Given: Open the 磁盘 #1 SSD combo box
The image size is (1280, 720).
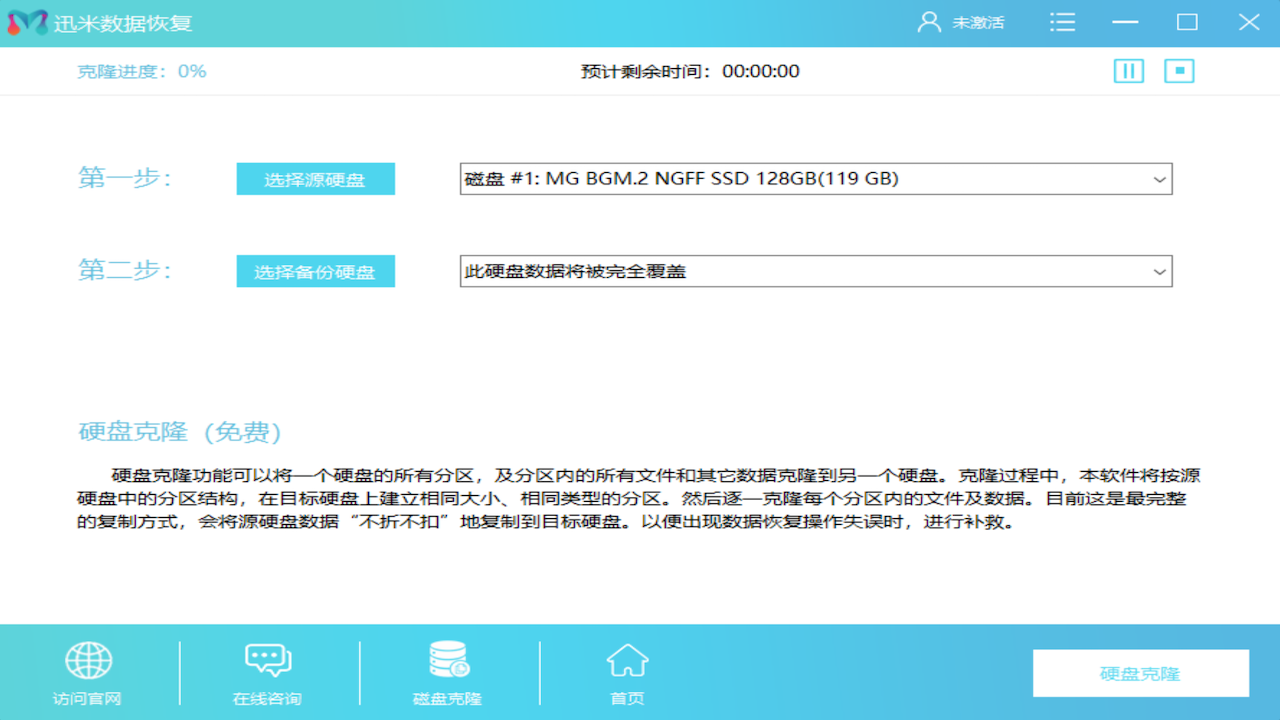Looking at the screenshot, I should [x=815, y=178].
